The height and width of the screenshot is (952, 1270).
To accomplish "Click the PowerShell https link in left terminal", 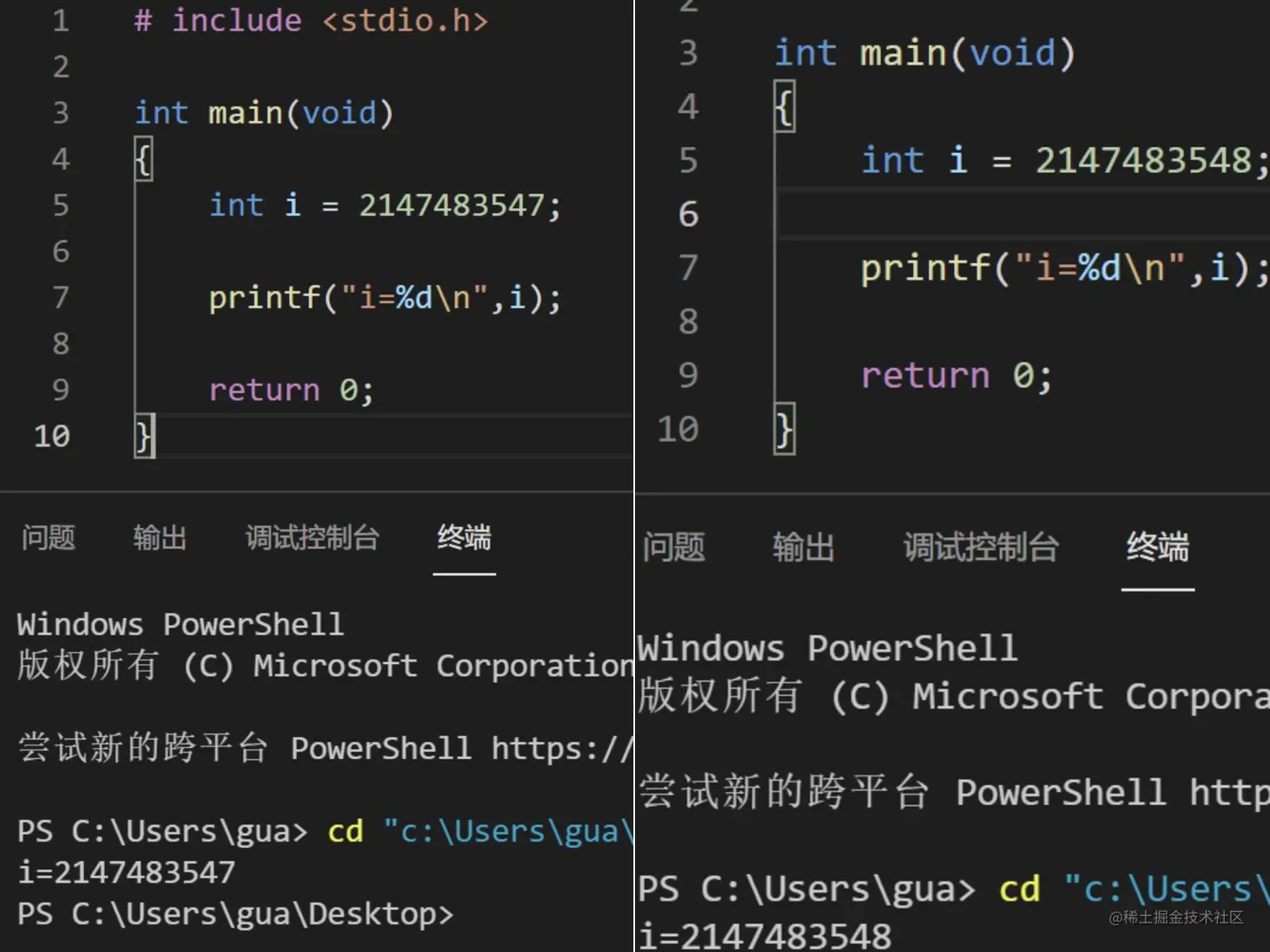I will (x=563, y=748).
